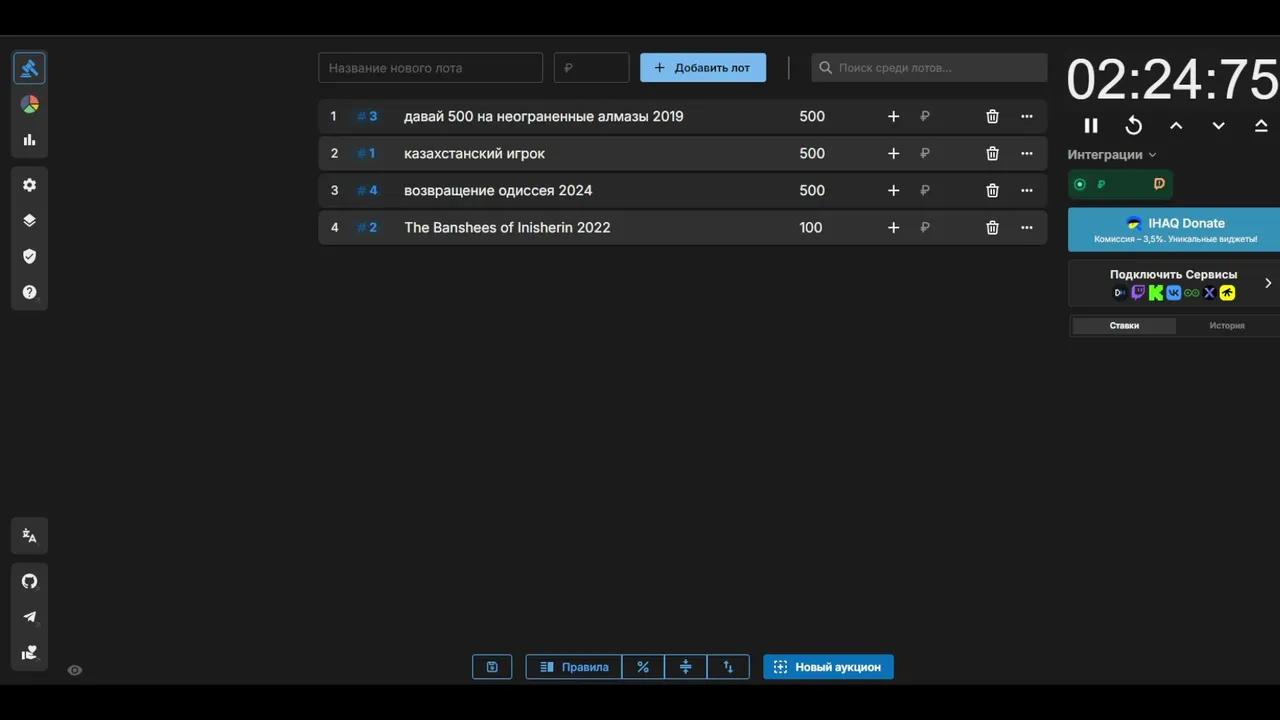
Task: Start Новый аукцион
Action: point(828,667)
